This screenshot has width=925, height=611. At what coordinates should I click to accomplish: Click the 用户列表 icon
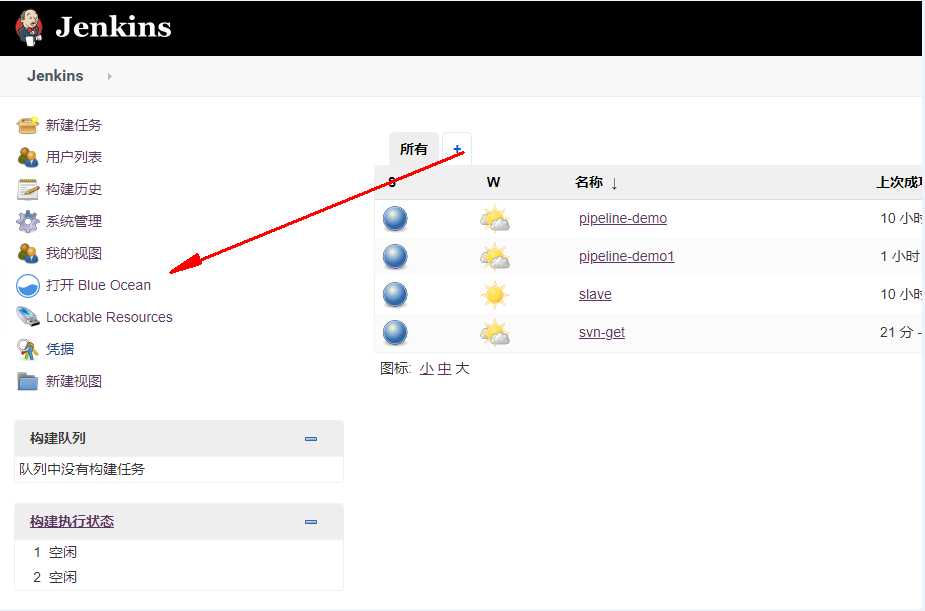pyautogui.click(x=27, y=157)
